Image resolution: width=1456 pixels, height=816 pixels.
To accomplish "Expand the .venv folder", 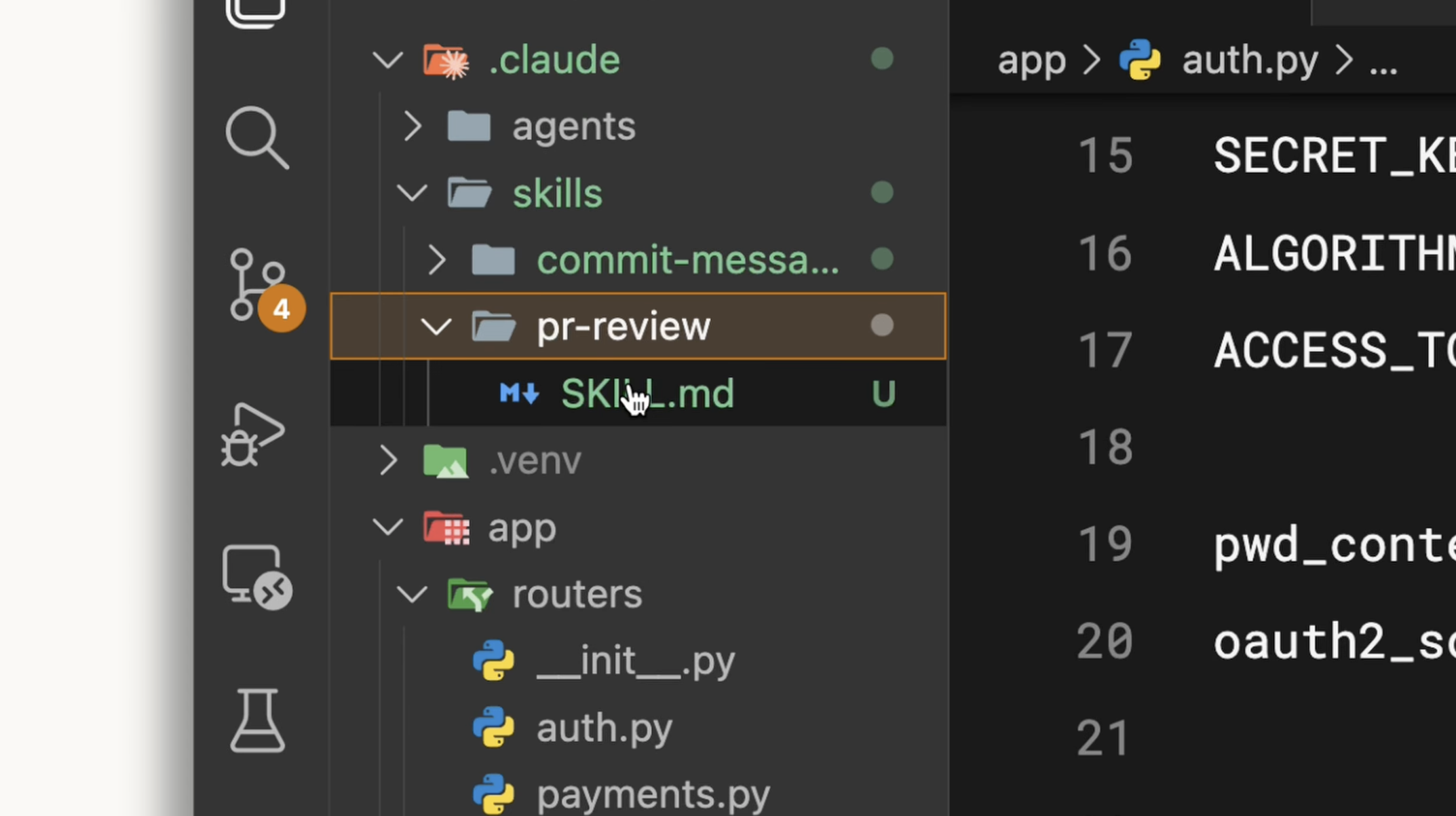I will tap(388, 460).
